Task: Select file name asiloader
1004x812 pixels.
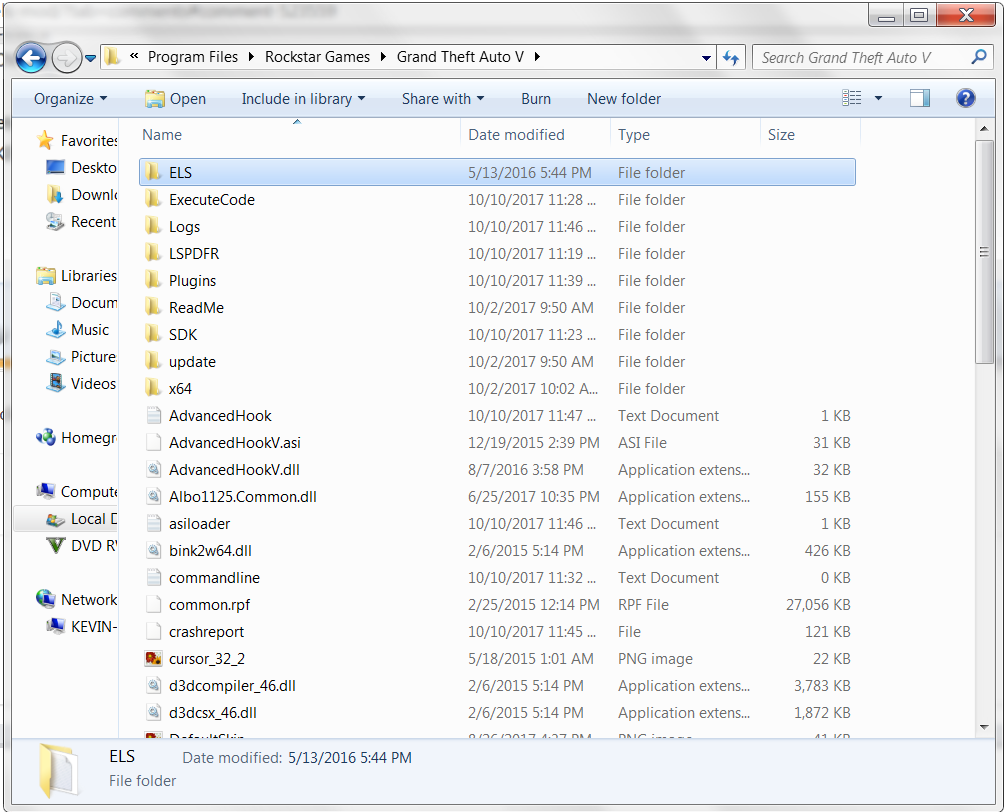Action: [x=199, y=523]
